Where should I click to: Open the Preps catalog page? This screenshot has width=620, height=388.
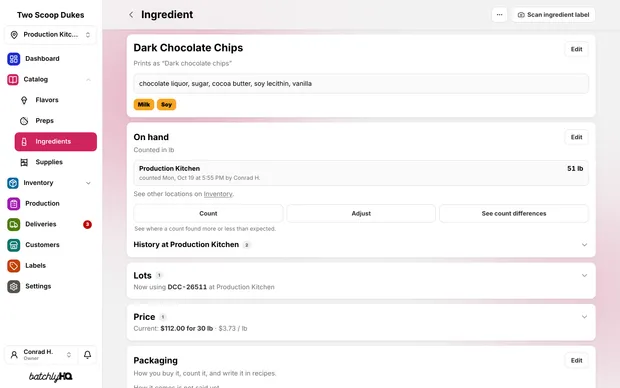pos(56,121)
